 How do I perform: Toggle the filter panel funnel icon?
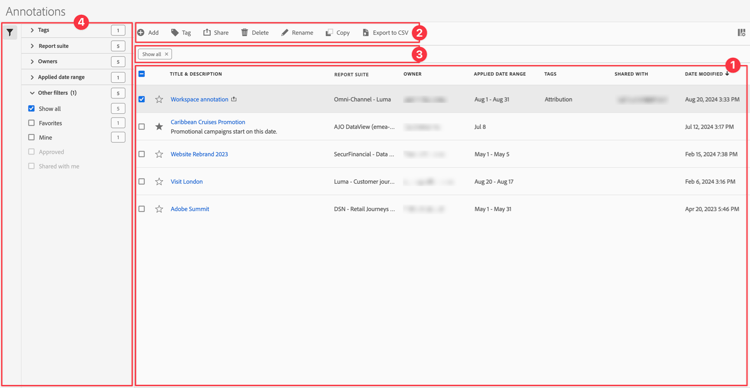pyautogui.click(x=10, y=33)
